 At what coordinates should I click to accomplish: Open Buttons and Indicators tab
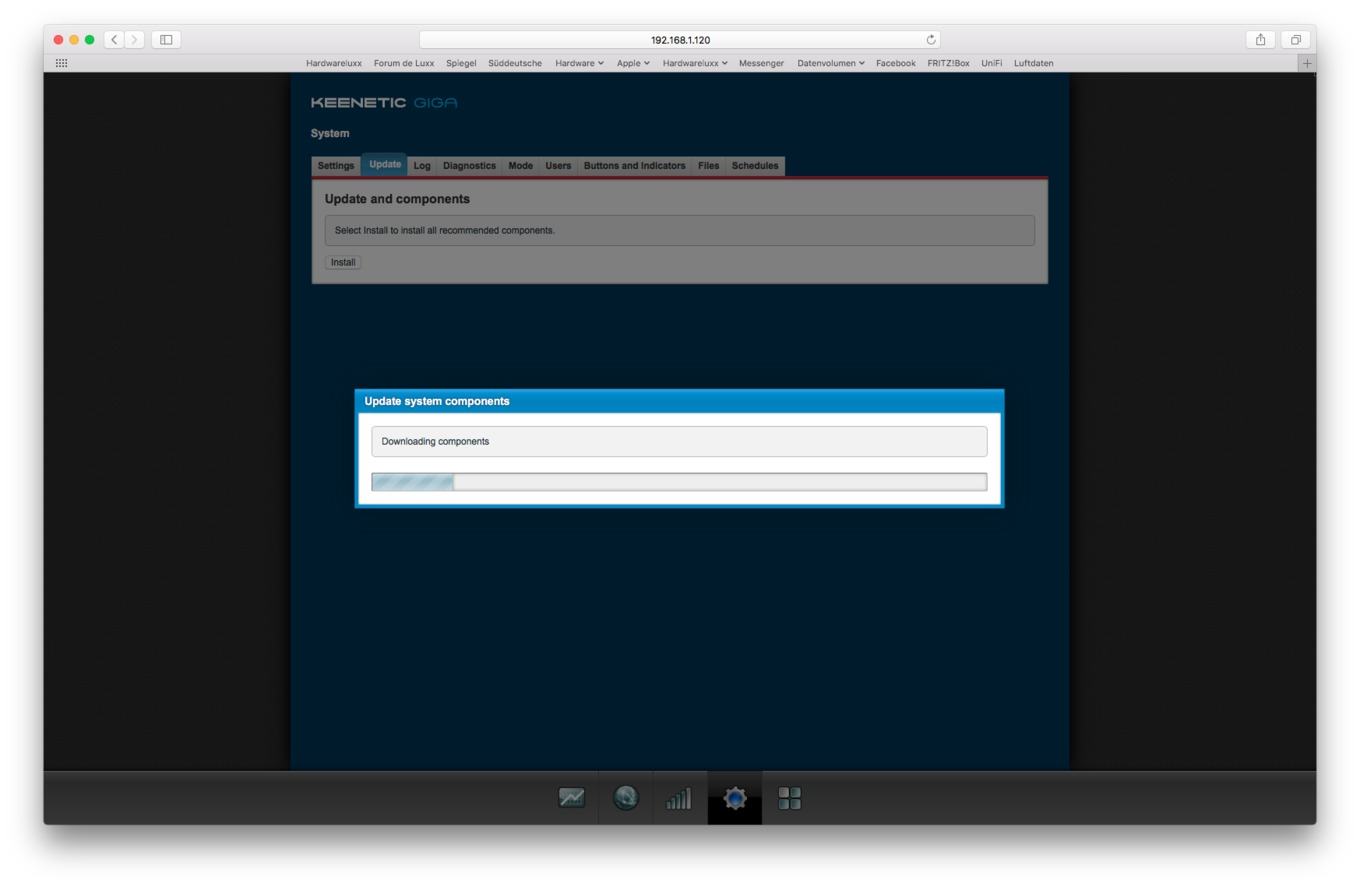(634, 166)
